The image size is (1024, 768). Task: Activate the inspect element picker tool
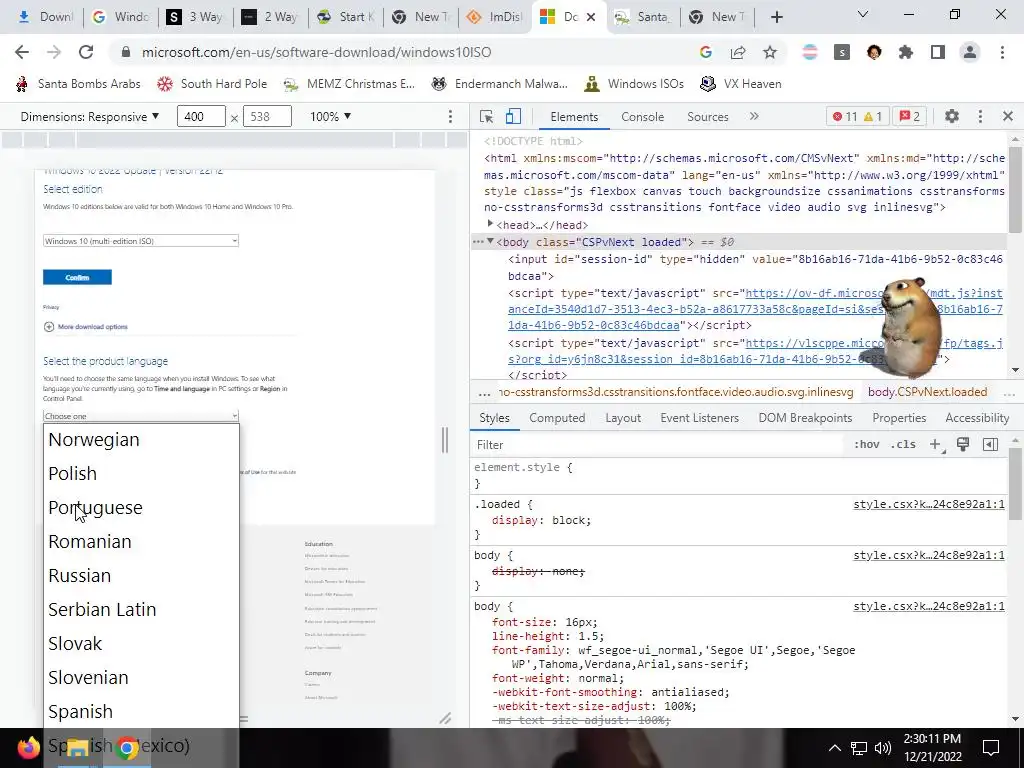(486, 116)
